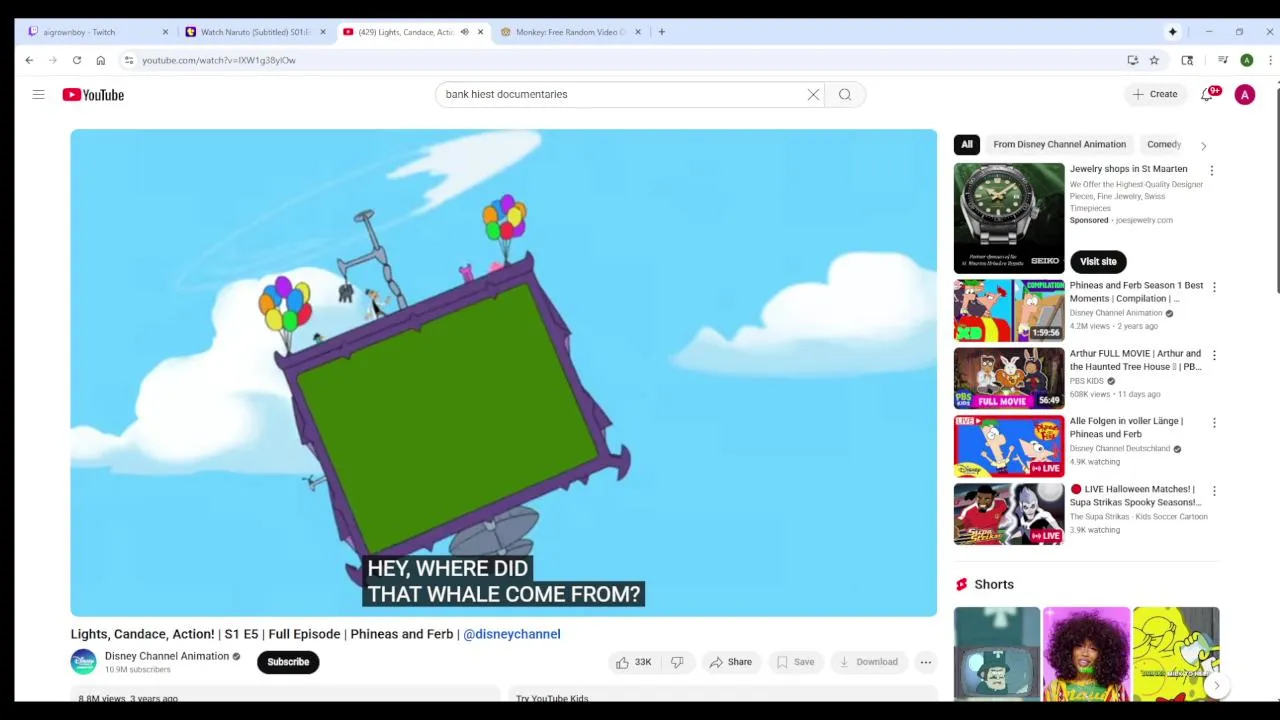Dislike the video with thumbs down
The image size is (1280, 720).
pos(677,662)
